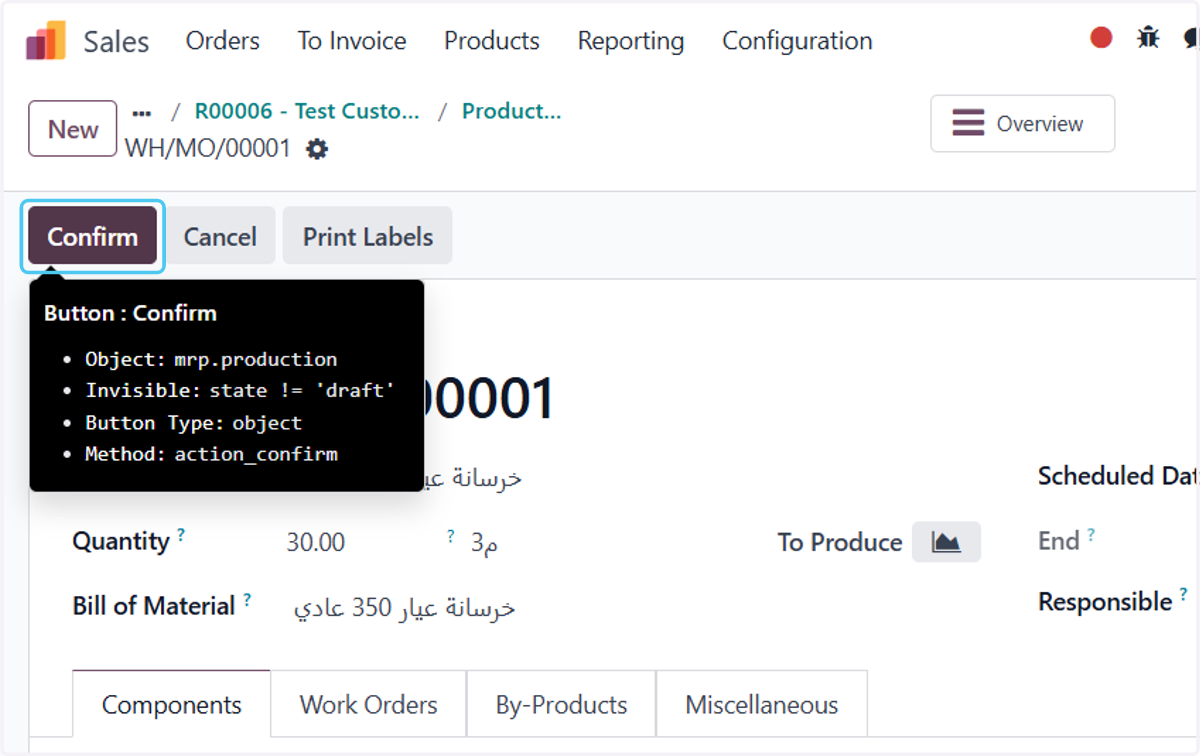Switch to the Work Orders tab
1200x756 pixels.
(x=369, y=705)
